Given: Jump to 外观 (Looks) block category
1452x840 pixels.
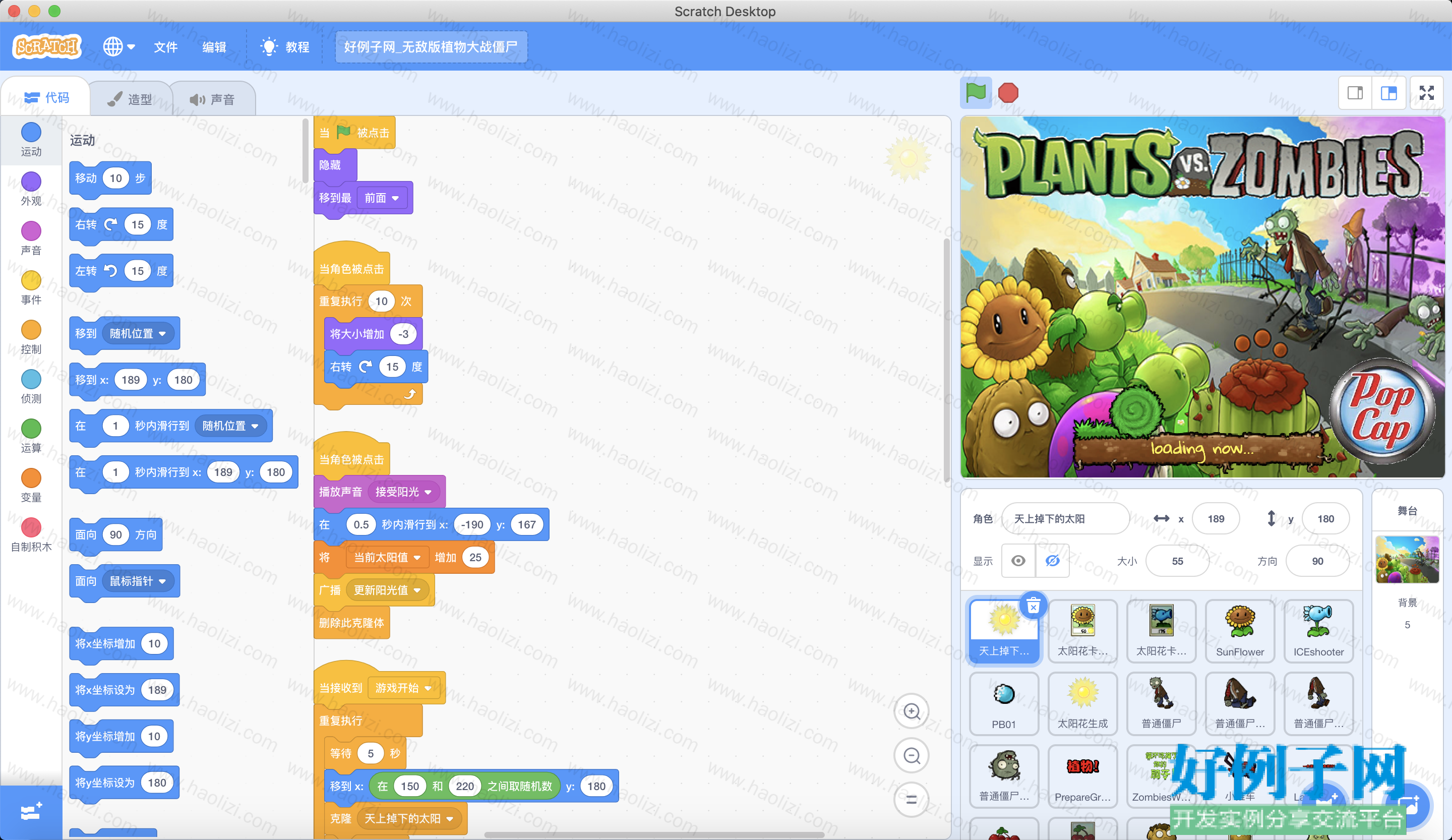Looking at the screenshot, I should point(31,189).
